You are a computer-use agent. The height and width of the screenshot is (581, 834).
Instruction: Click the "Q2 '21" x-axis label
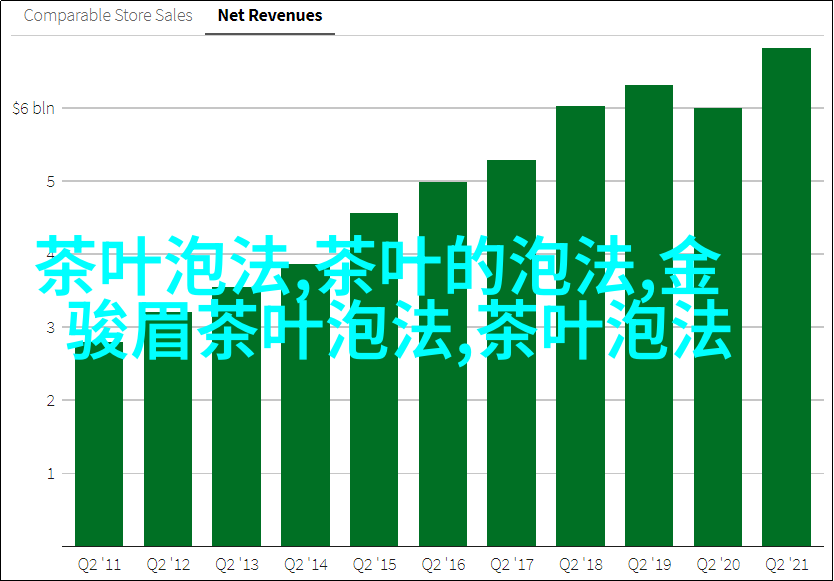[786, 563]
